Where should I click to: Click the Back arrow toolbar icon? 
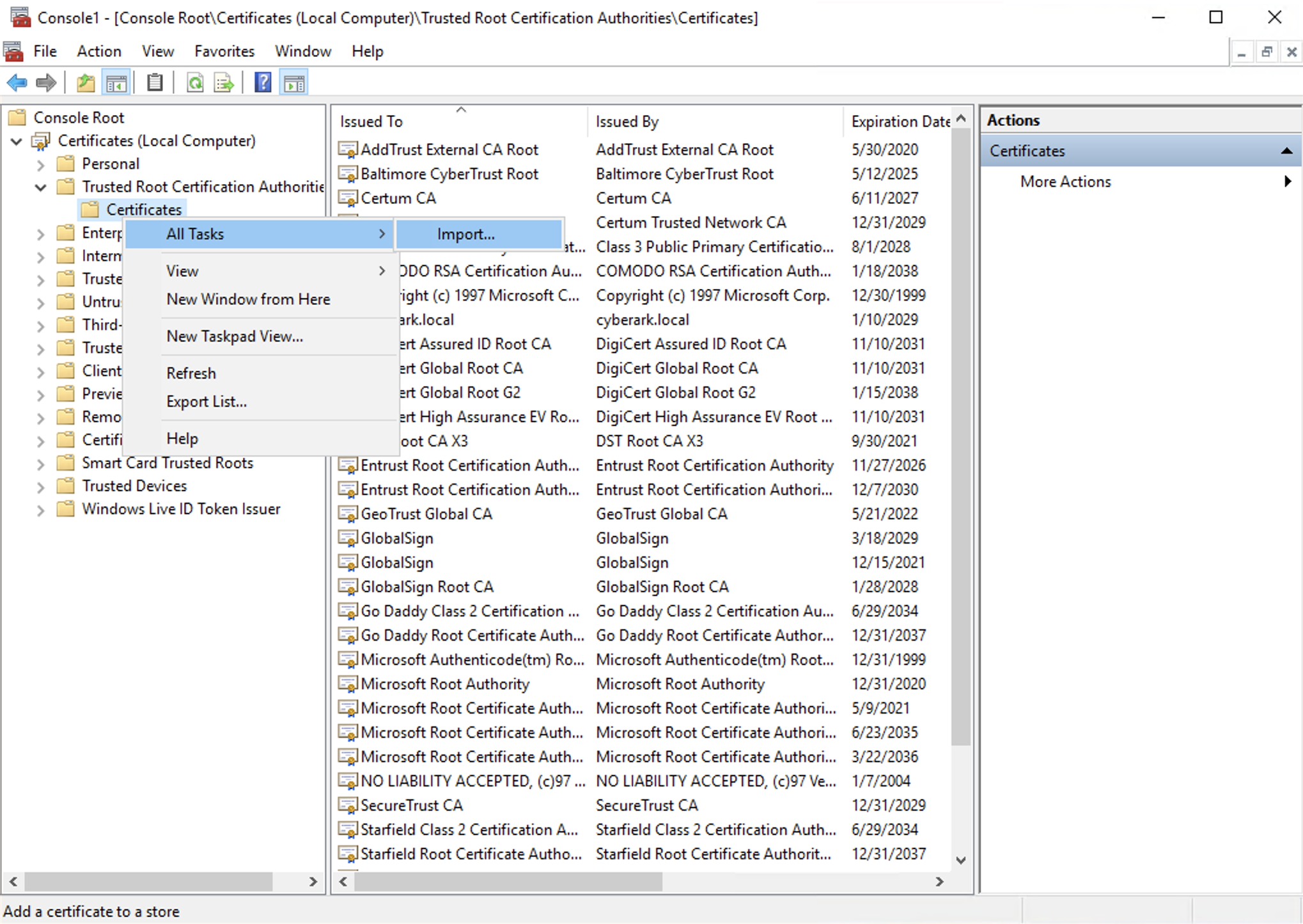(17, 82)
